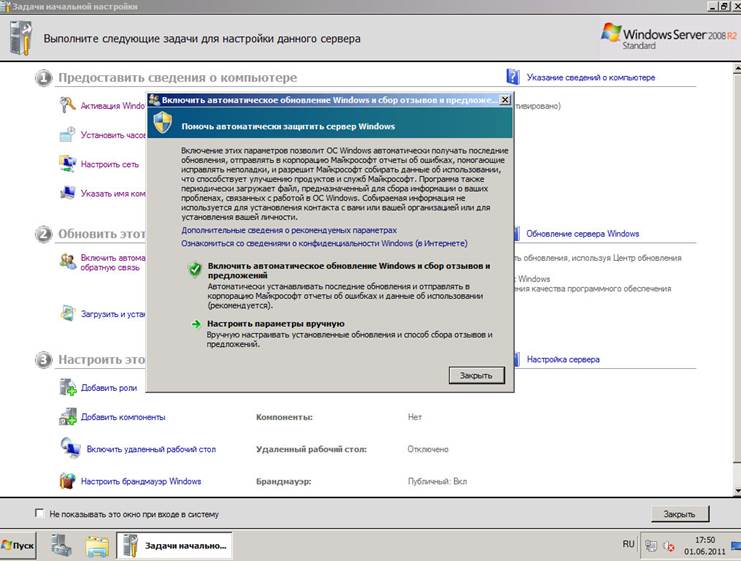
Task: Click the 'Компоненты:' label
Action: pyautogui.click(x=284, y=417)
